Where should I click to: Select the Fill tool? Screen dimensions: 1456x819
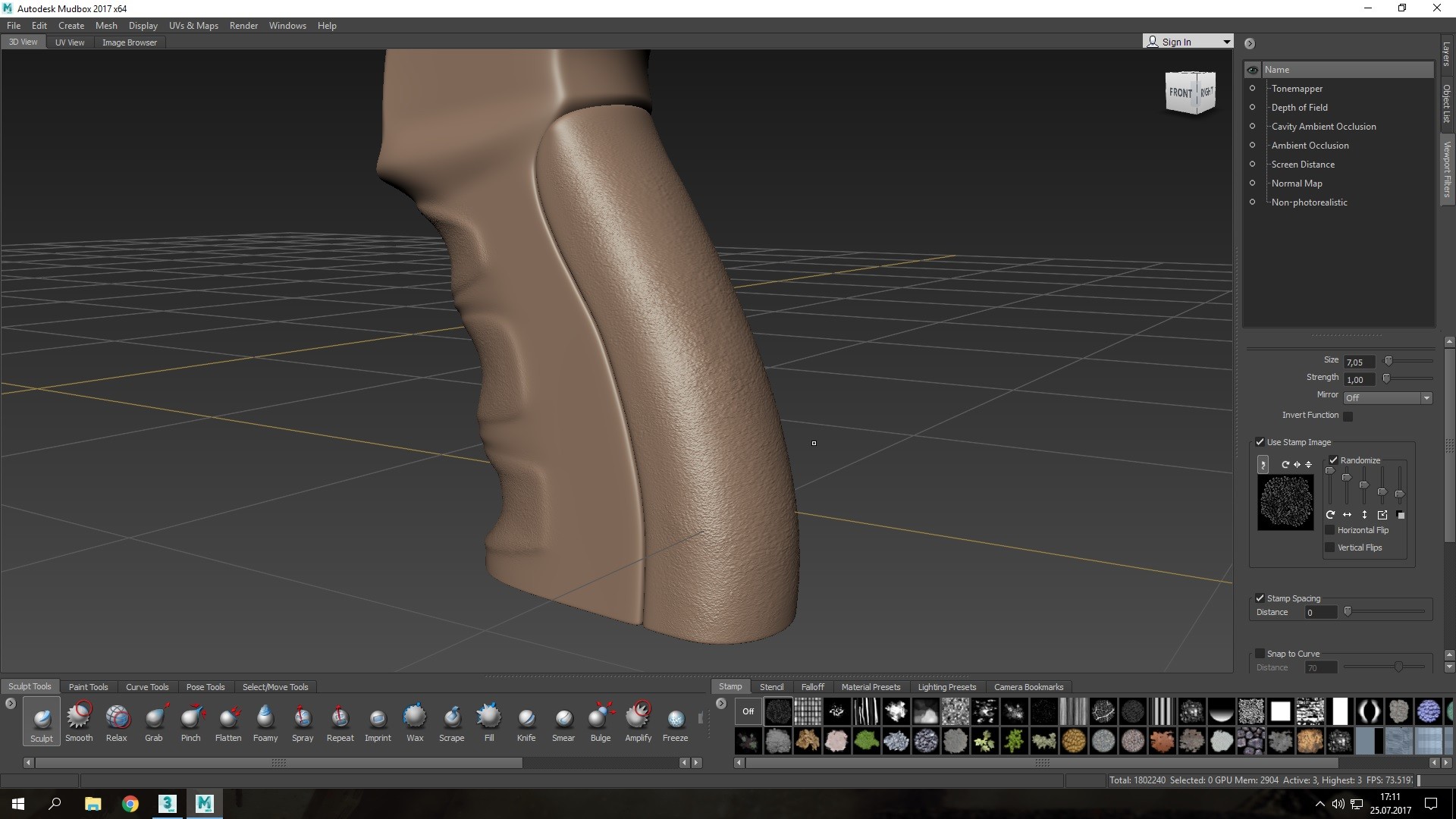(x=489, y=721)
